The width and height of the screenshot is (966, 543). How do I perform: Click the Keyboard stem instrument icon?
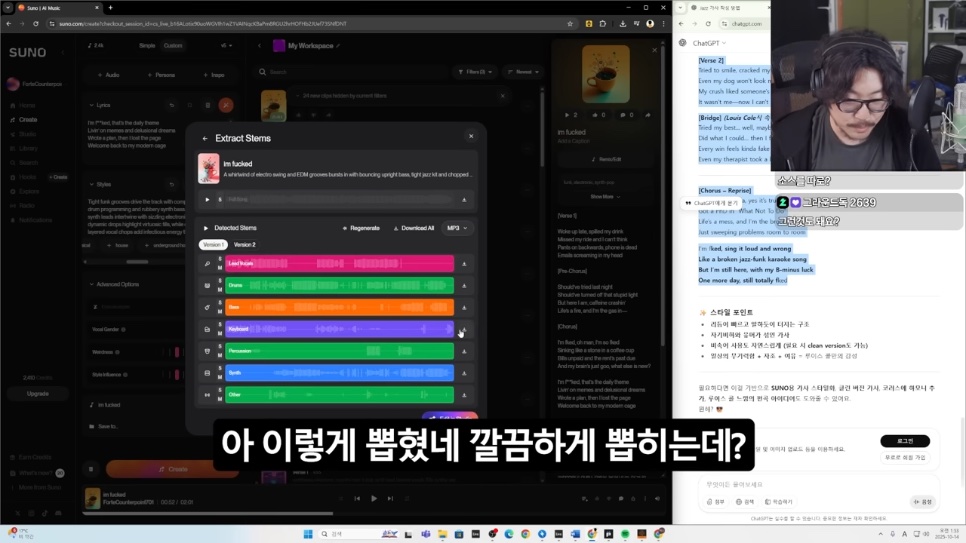pos(207,329)
